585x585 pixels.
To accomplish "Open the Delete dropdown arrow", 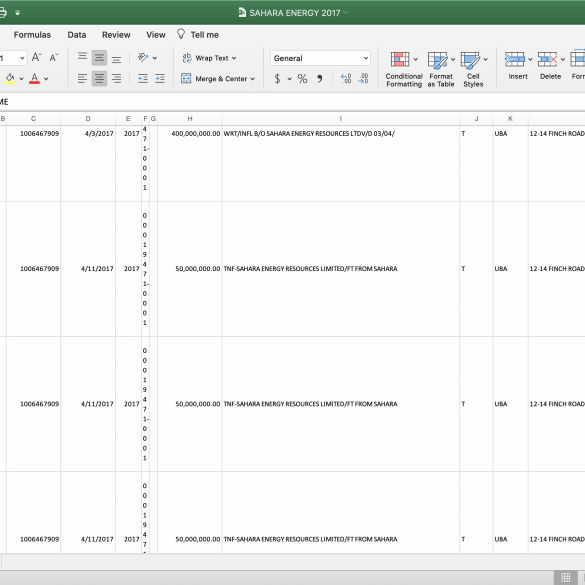I will pos(563,59).
